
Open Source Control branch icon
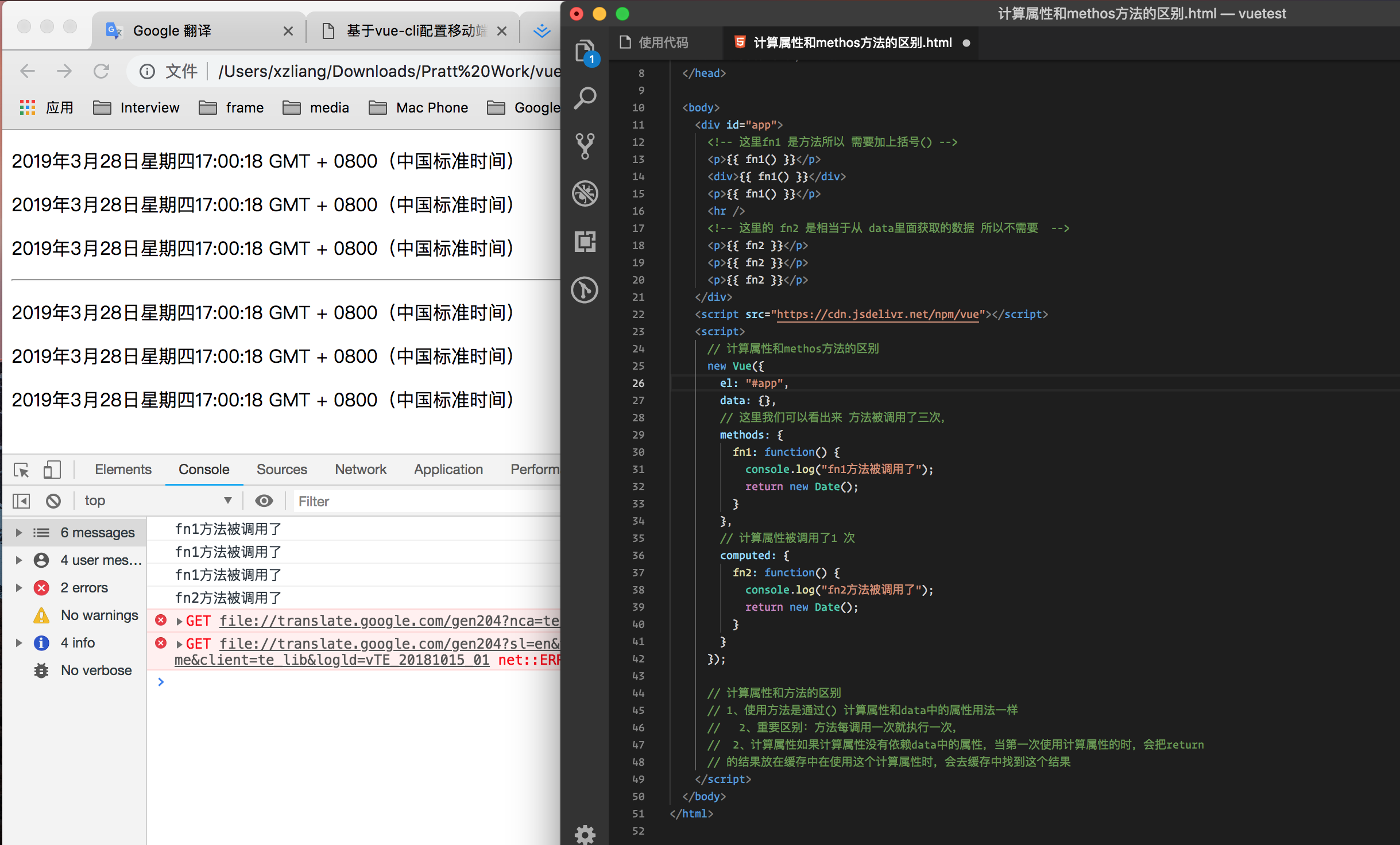pos(585,146)
